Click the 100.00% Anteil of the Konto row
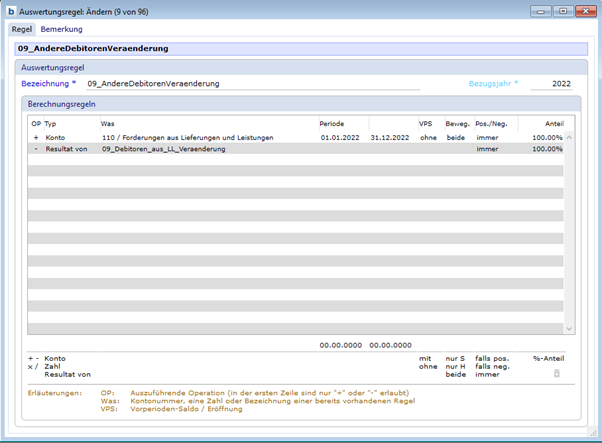The image size is (602, 443). tap(547, 137)
